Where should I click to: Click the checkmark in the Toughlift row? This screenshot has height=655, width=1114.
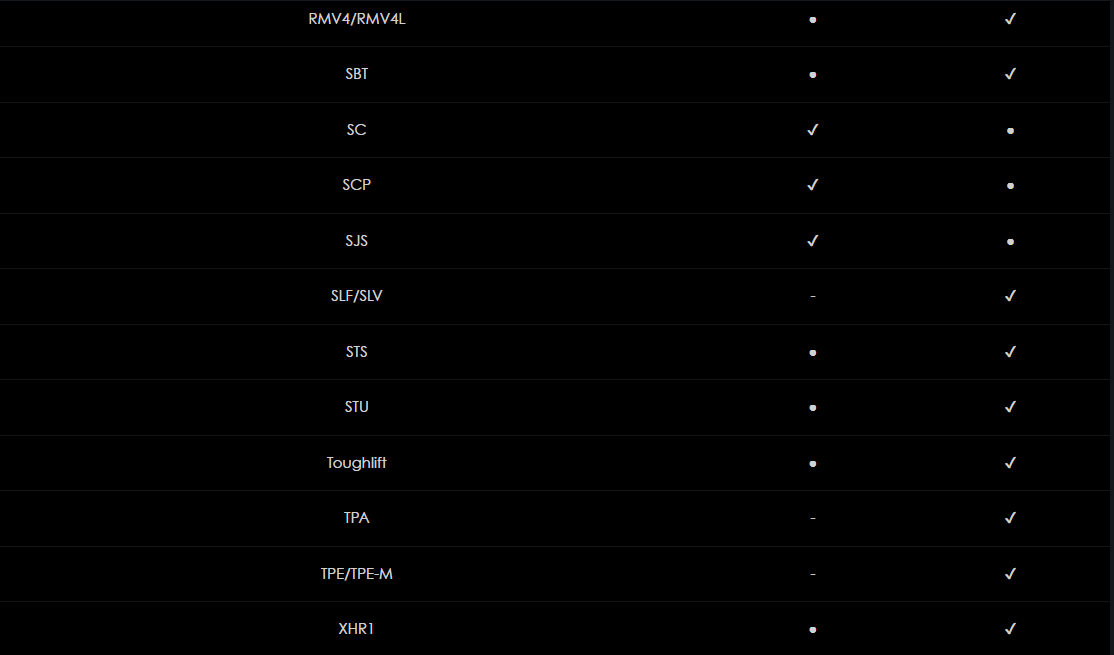point(1010,463)
